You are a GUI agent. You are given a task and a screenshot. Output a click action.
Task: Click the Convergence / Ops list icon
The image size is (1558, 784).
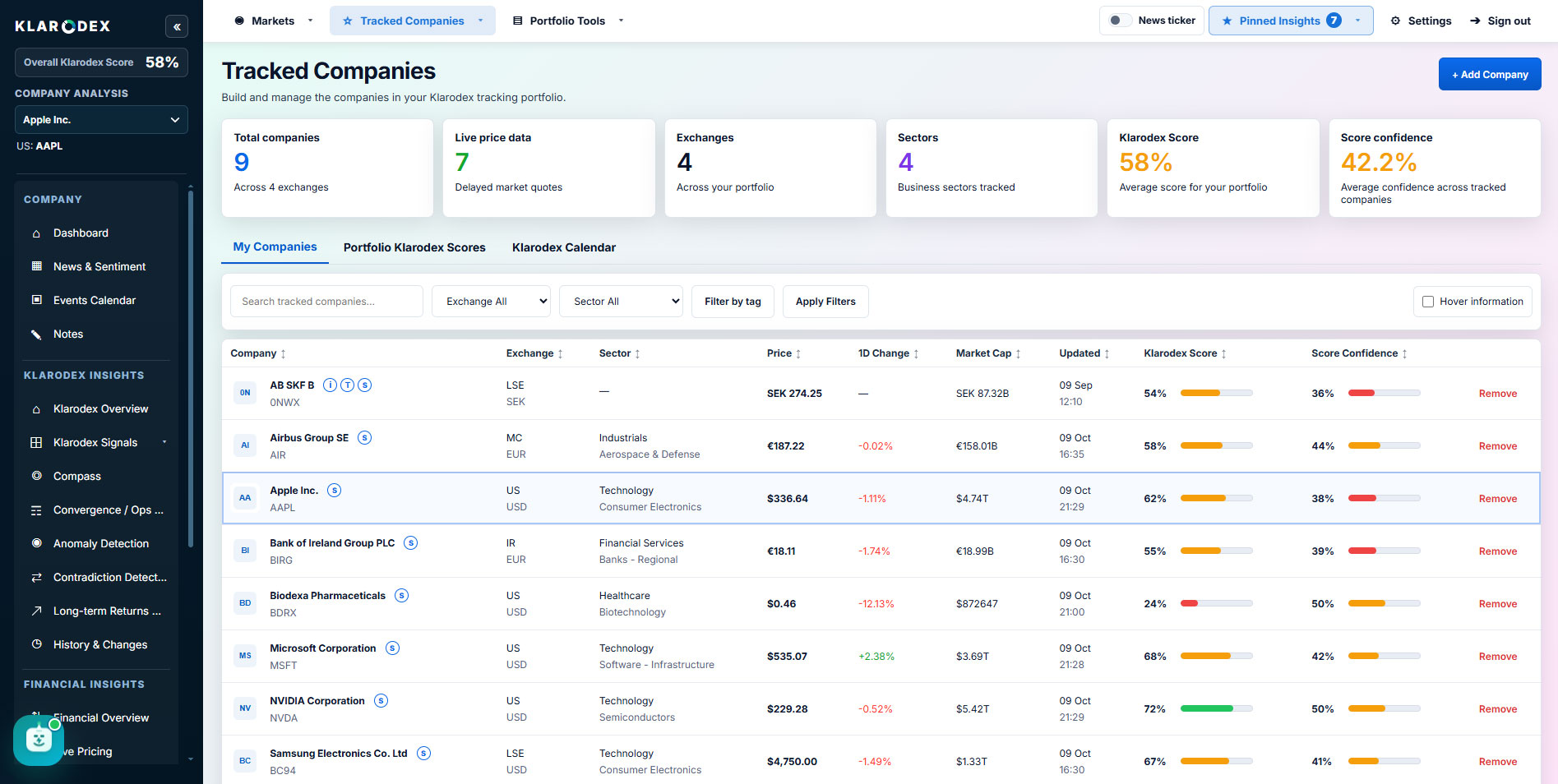(x=36, y=510)
